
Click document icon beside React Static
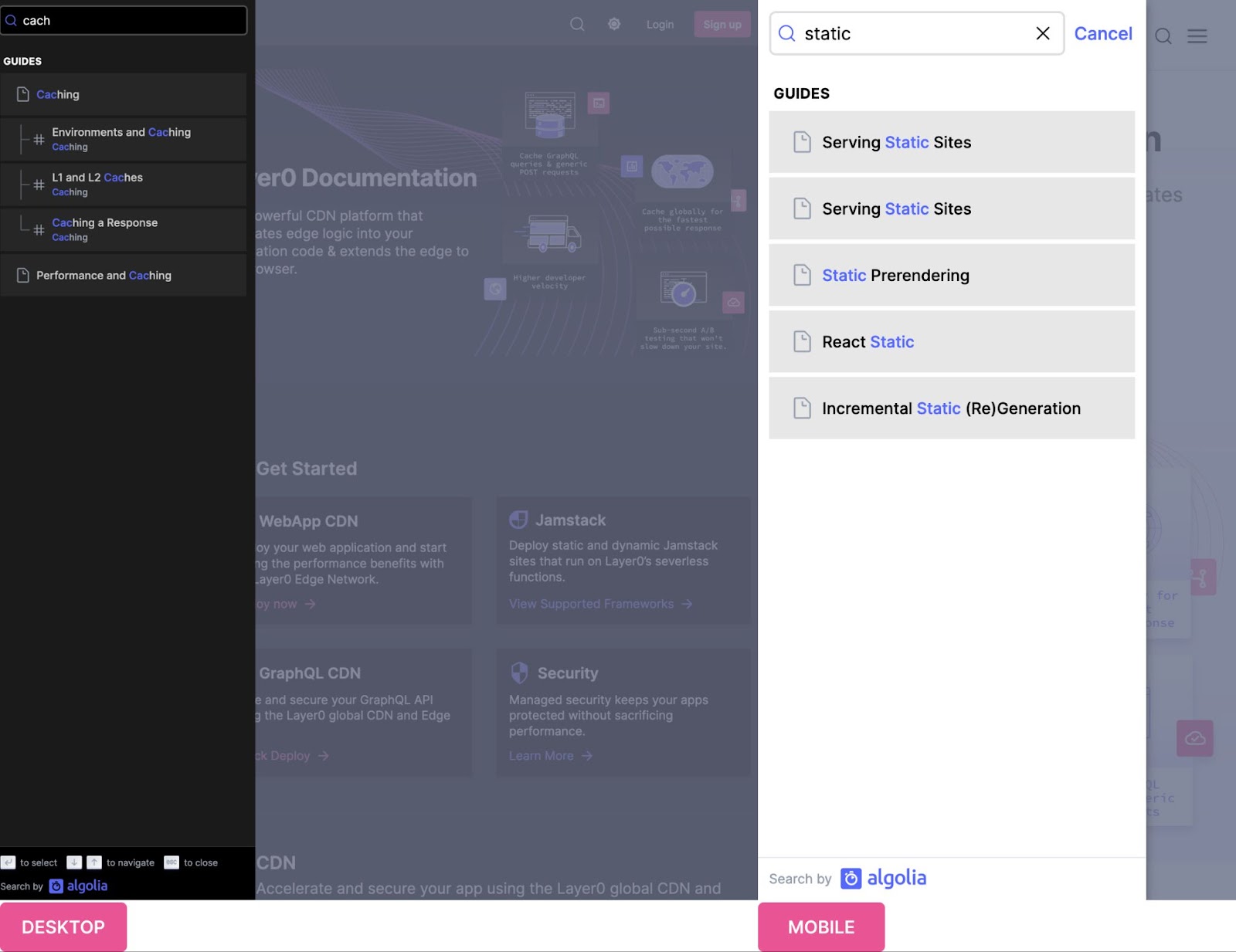803,341
